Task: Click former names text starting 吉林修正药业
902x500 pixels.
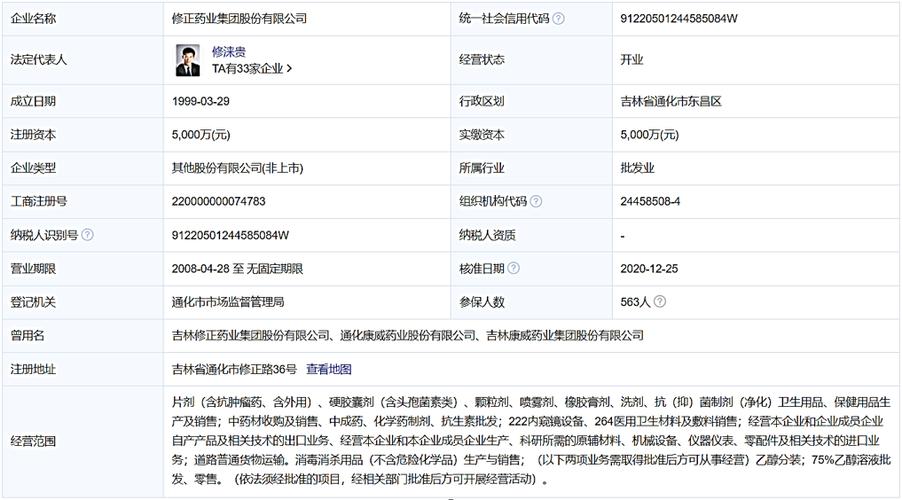Action: 407,335
